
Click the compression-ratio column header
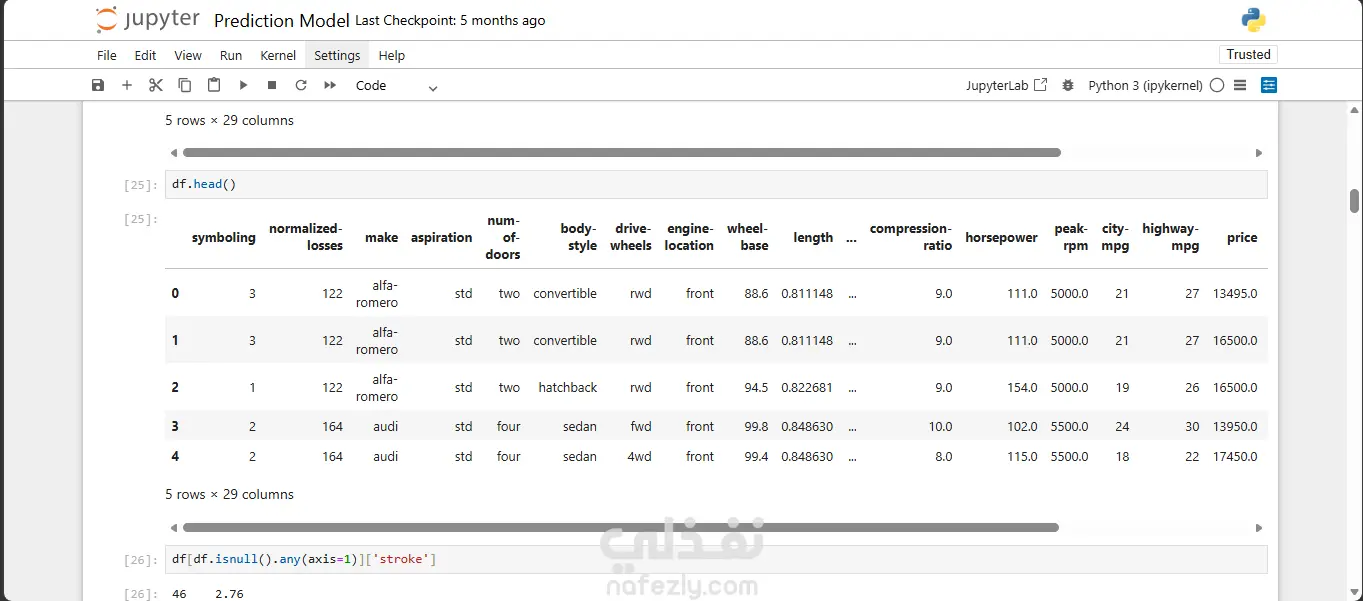tap(911, 237)
